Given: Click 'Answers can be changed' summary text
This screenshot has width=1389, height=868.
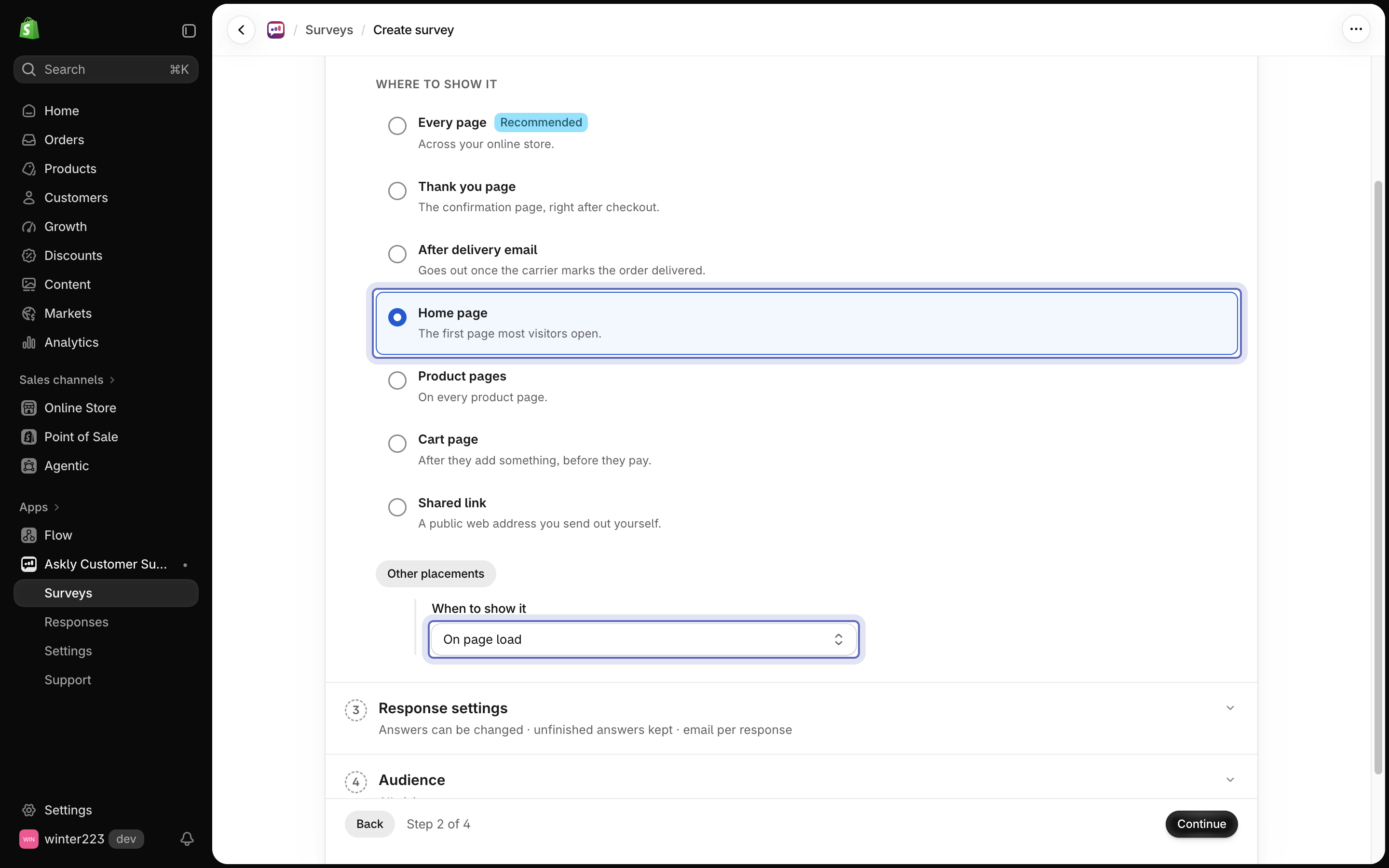Looking at the screenshot, I should (x=450, y=730).
